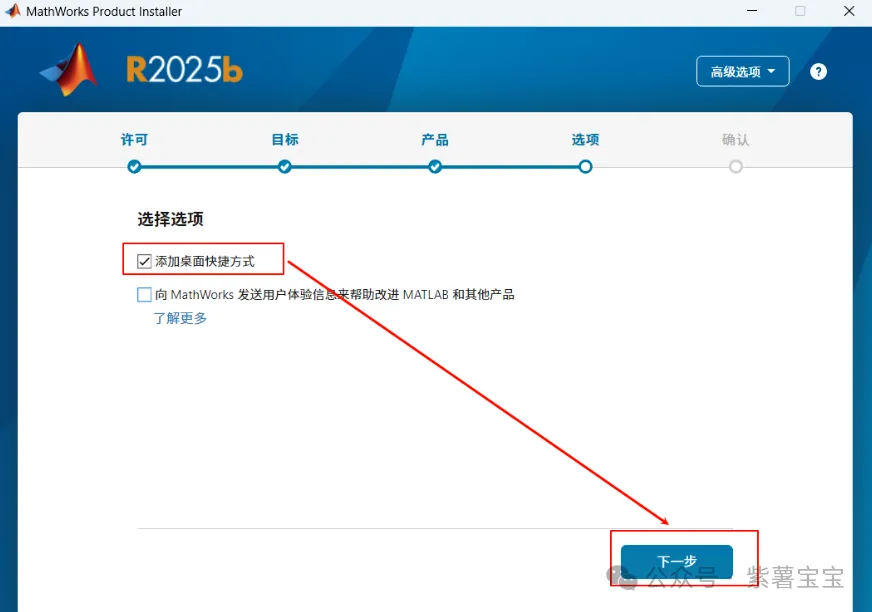The width and height of the screenshot is (872, 612).
Task: Close the MathWorks Product Installer window
Action: 848,11
